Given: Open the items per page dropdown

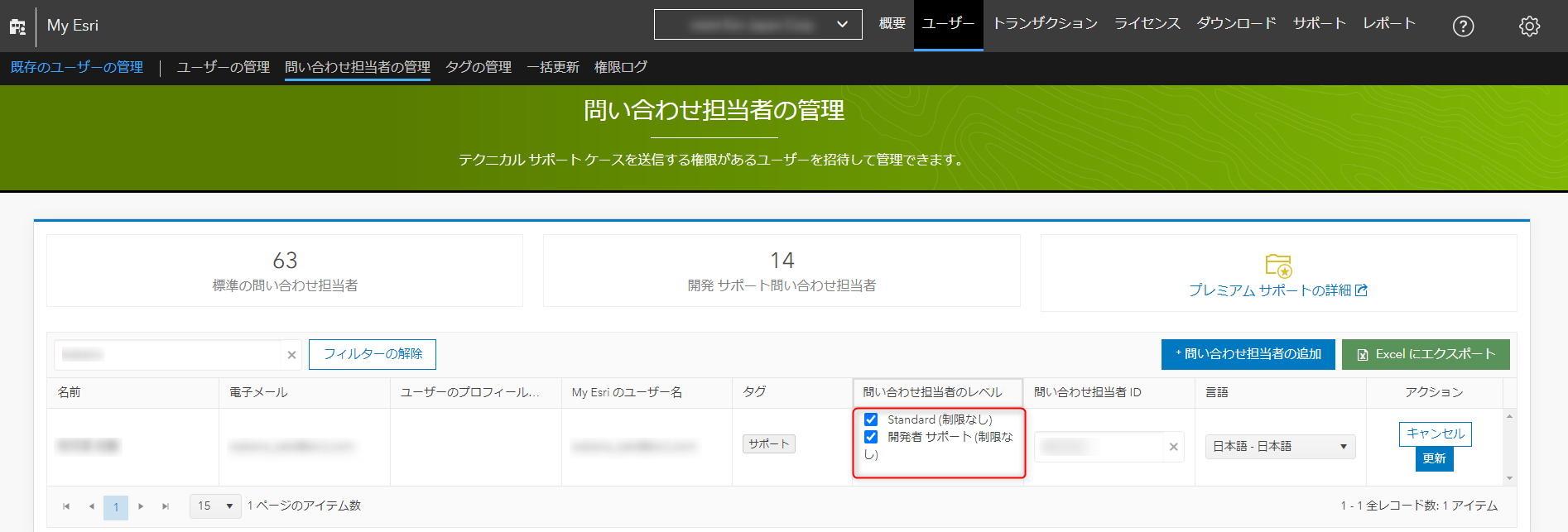Looking at the screenshot, I should coord(215,506).
